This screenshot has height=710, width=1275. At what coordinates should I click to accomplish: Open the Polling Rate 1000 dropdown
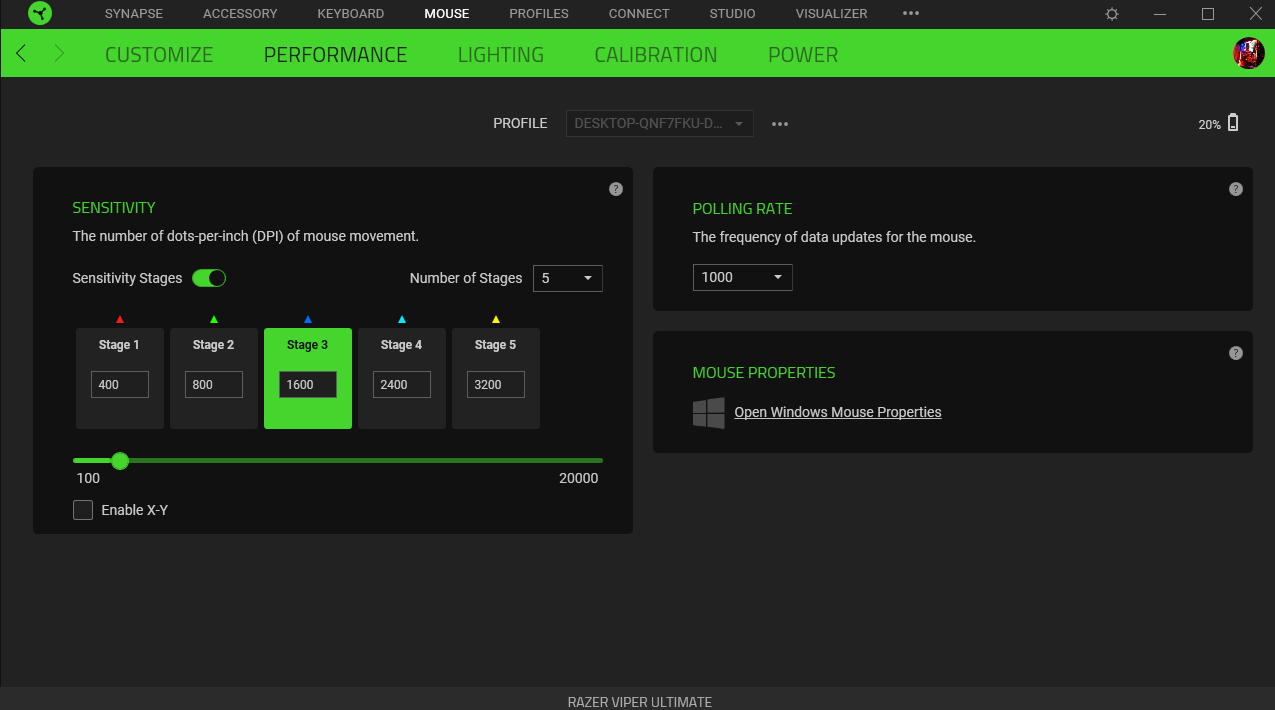742,277
